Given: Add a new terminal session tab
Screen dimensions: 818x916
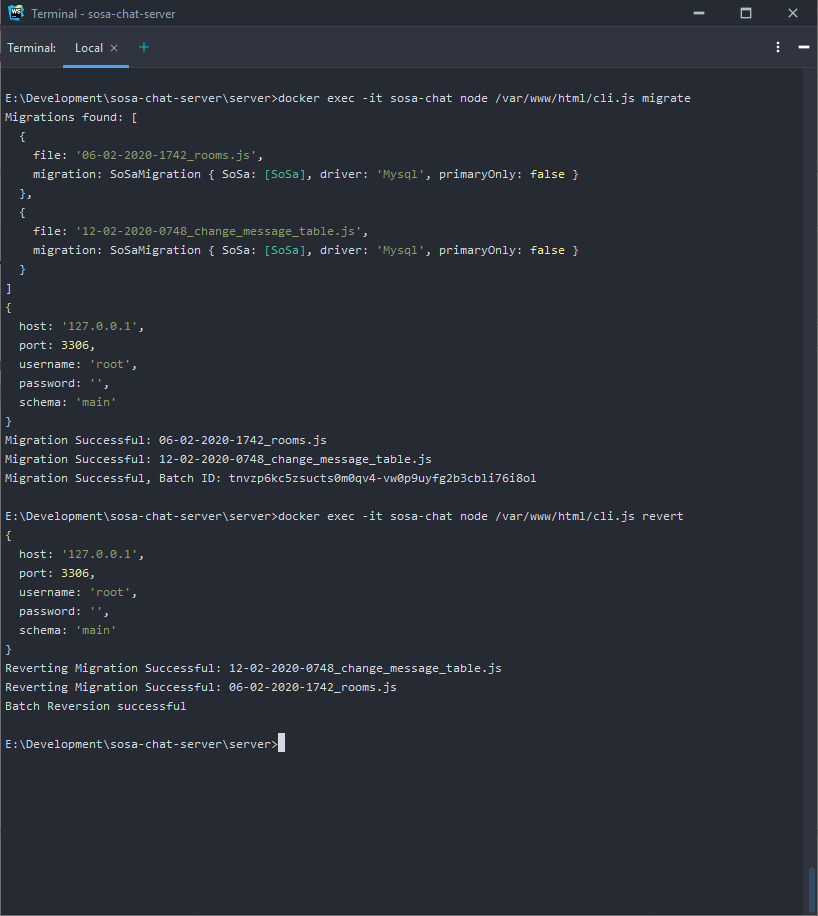Looking at the screenshot, I should pyautogui.click(x=144, y=47).
